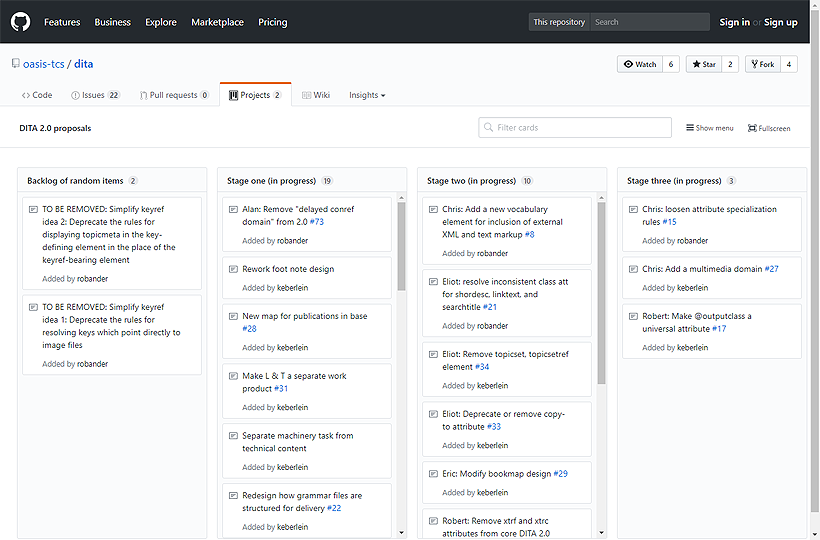Click the note icon on the 'Alan: Remove delayed conref' card
This screenshot has width=820, height=540.
(x=233, y=209)
